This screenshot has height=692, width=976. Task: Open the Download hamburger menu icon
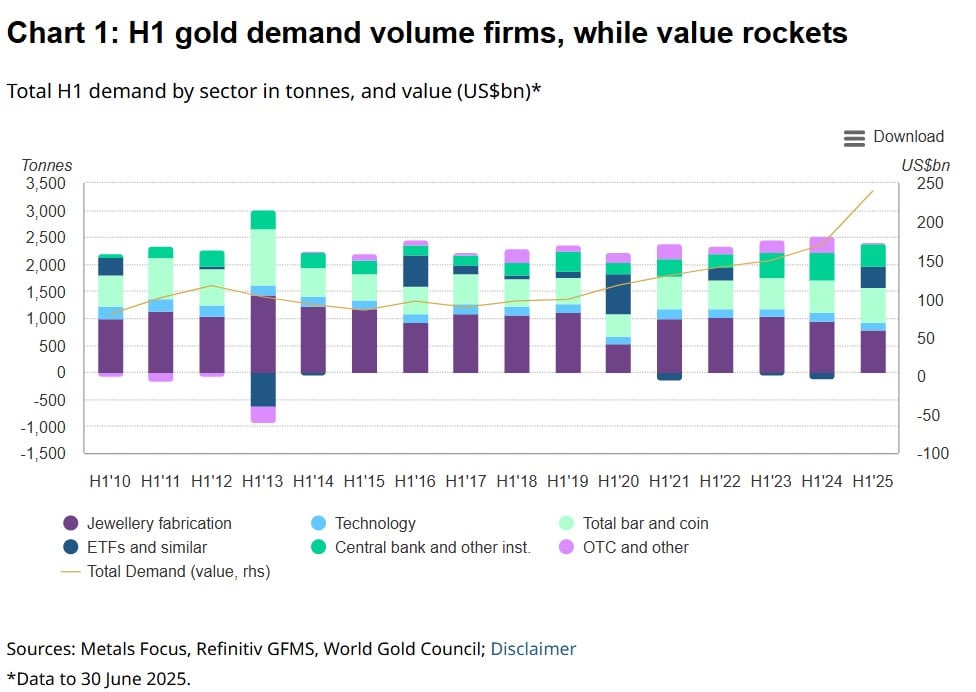[854, 138]
